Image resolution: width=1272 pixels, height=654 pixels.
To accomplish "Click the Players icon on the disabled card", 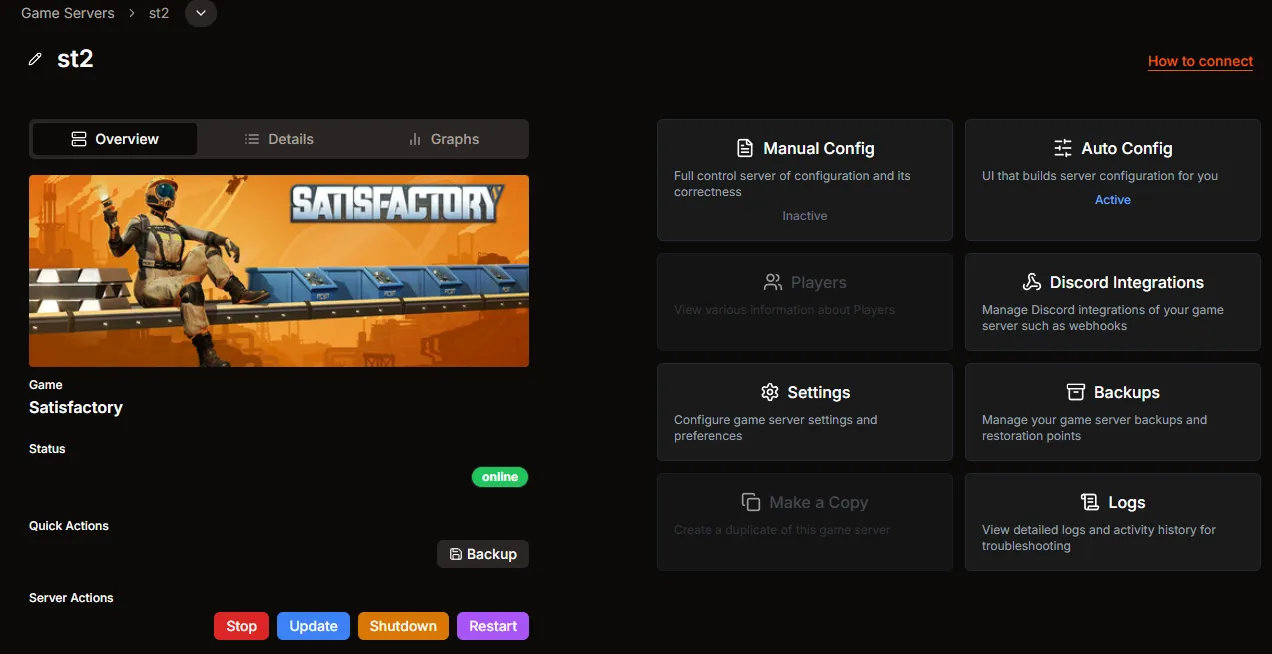I will click(x=772, y=282).
